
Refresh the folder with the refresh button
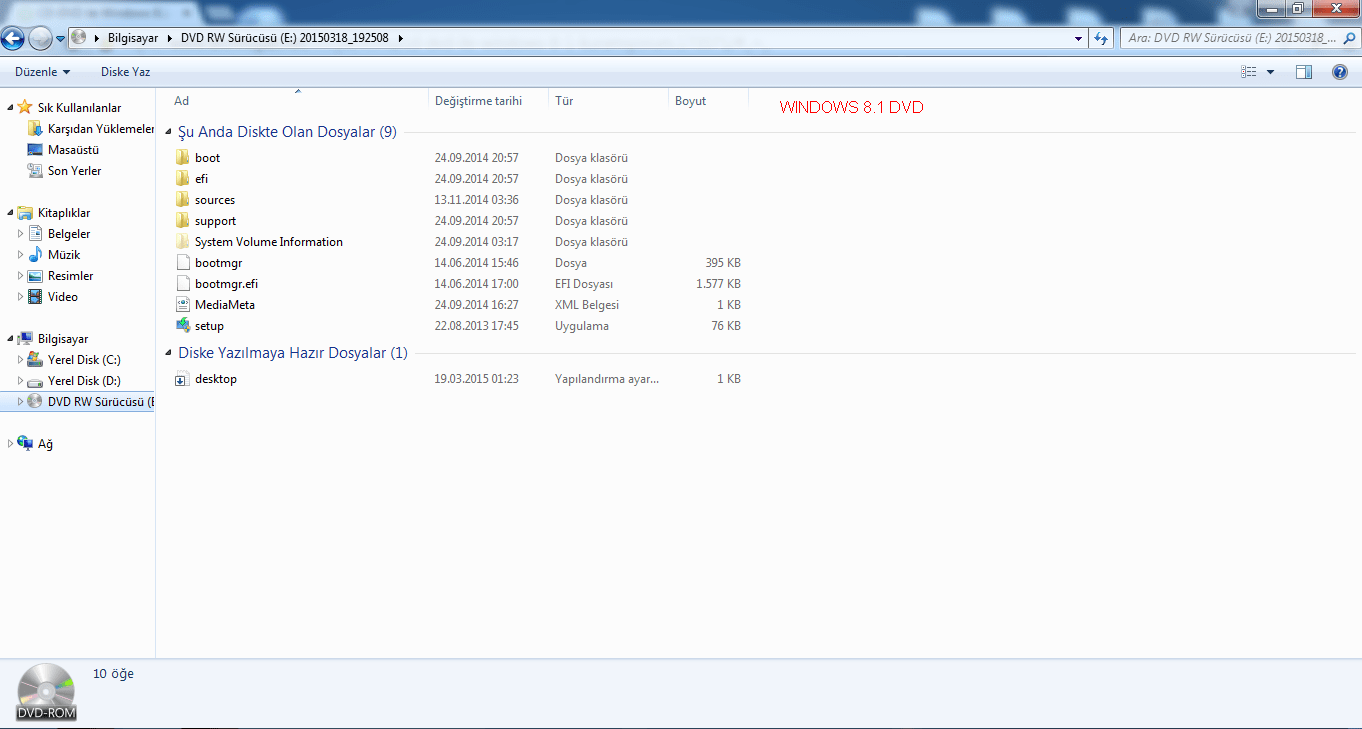pyautogui.click(x=1101, y=38)
